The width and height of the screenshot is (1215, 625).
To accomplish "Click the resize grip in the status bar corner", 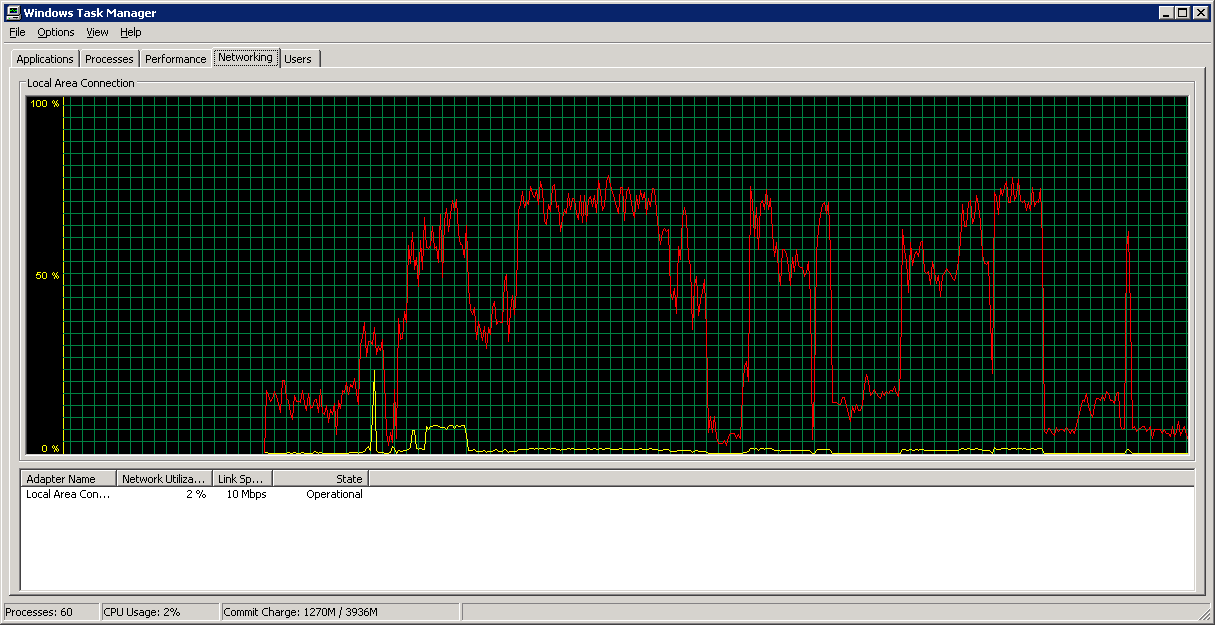I will coord(1204,613).
